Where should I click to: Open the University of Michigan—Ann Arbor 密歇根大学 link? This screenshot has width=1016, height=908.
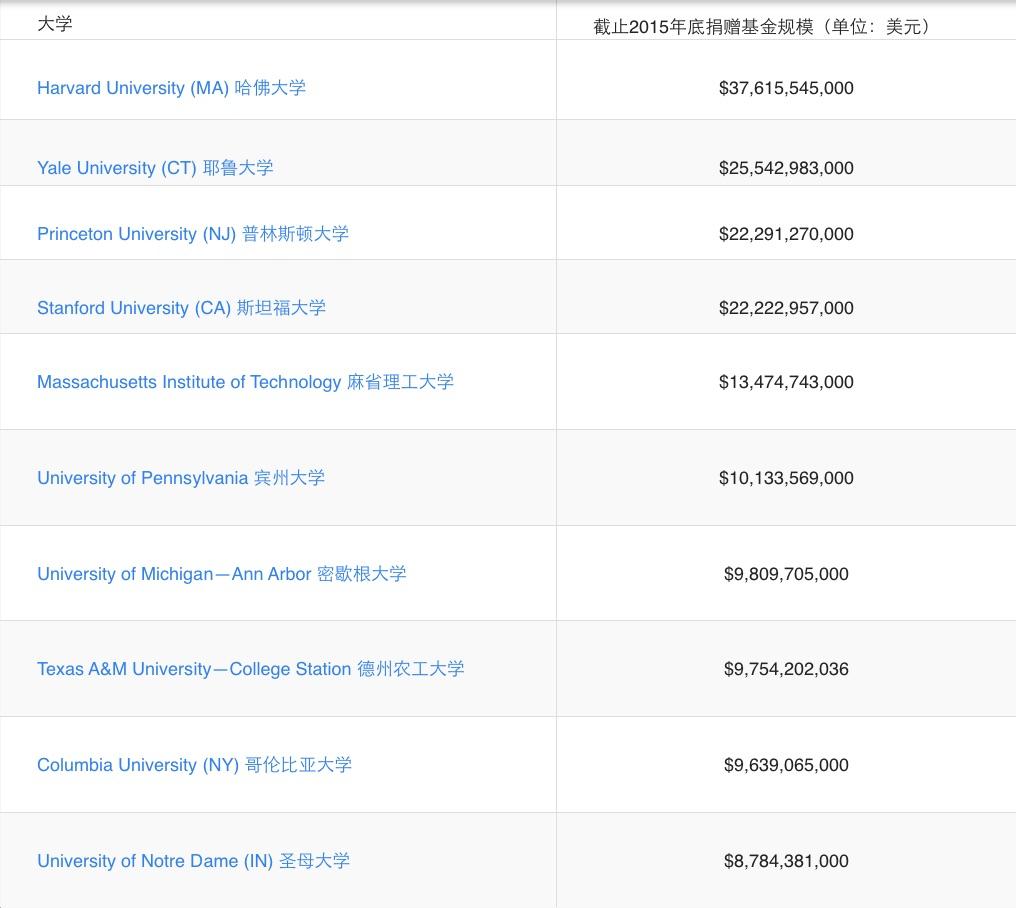click(222, 573)
